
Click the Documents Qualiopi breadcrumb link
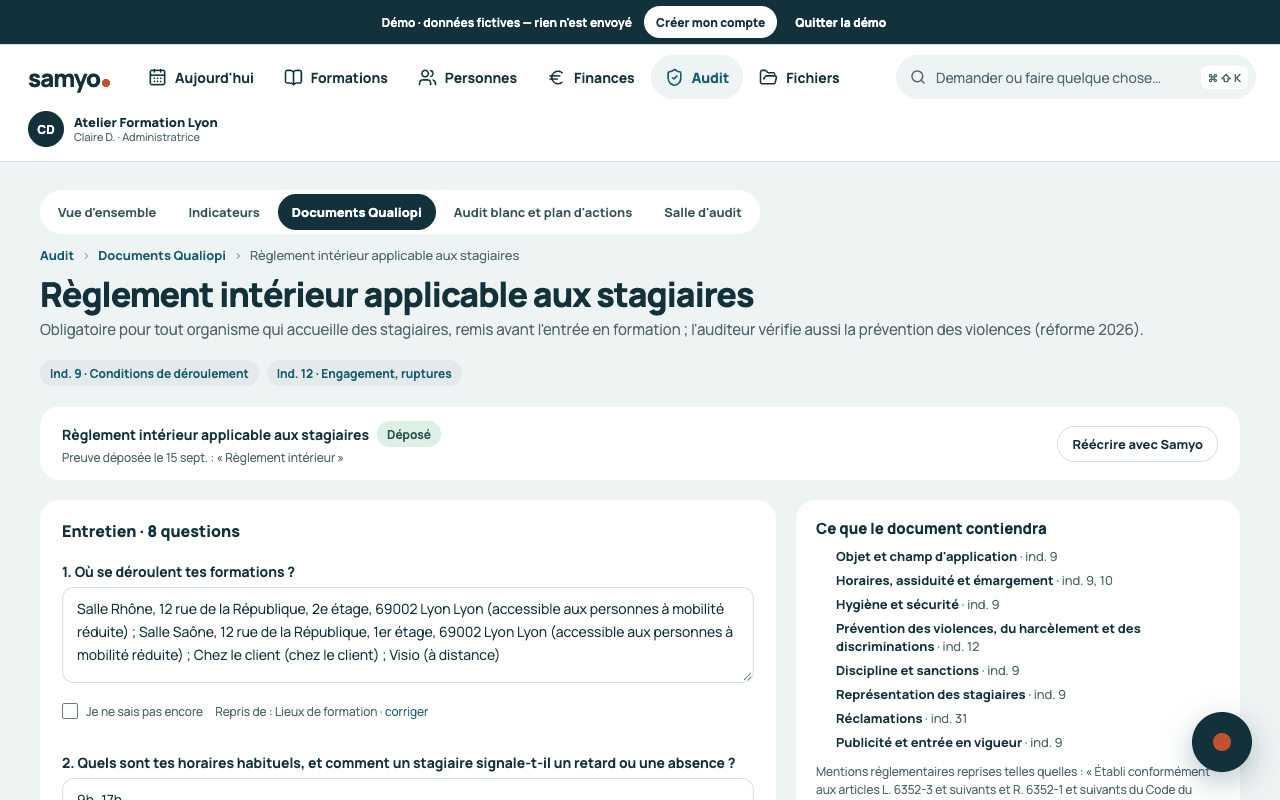tap(162, 256)
